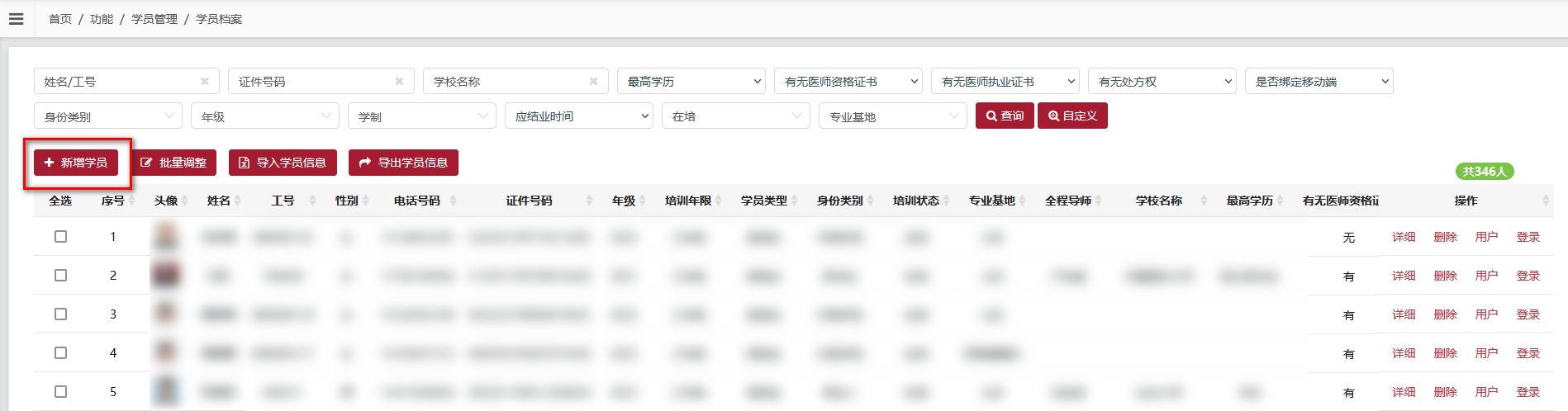Sort by 头像 column arrows
Image resolution: width=1568 pixels, height=411 pixels.
pyautogui.click(x=185, y=201)
